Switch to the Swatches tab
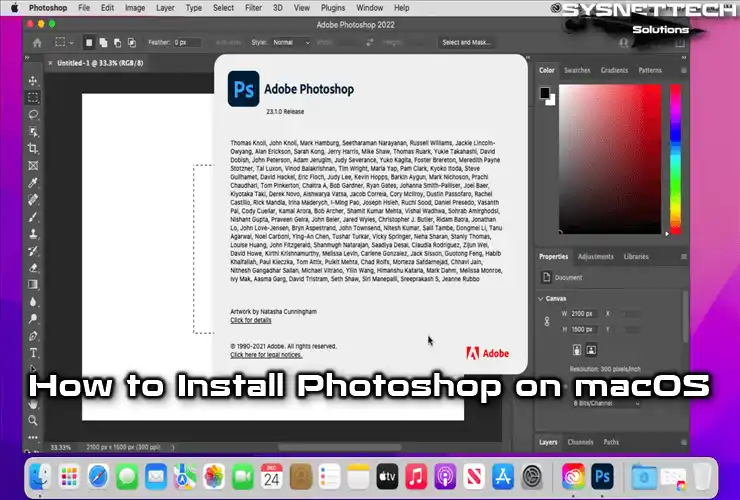The width and height of the screenshot is (740, 500). 577,70
